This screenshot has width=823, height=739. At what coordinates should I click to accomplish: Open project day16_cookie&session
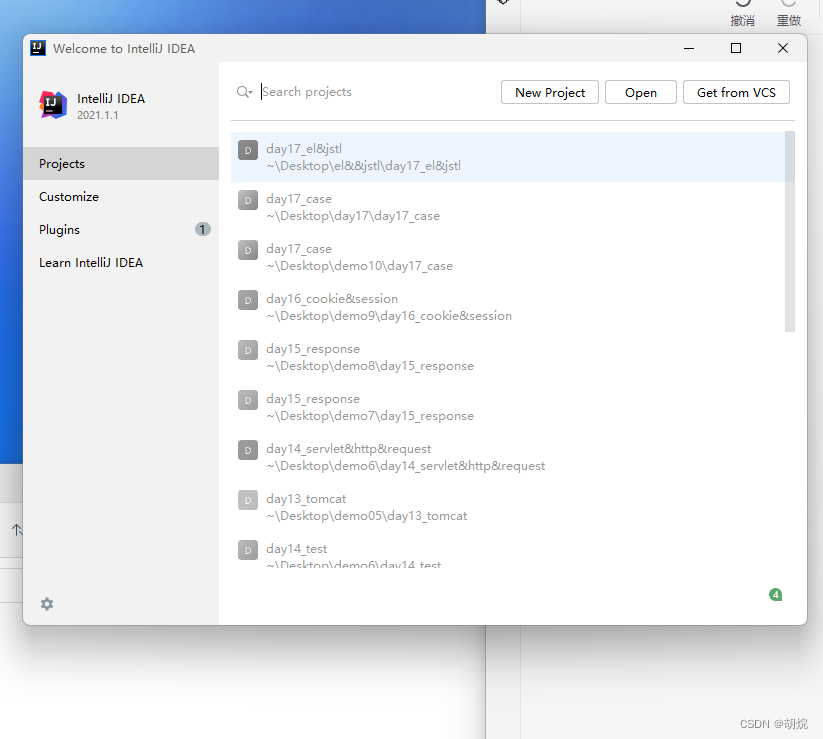pos(508,307)
